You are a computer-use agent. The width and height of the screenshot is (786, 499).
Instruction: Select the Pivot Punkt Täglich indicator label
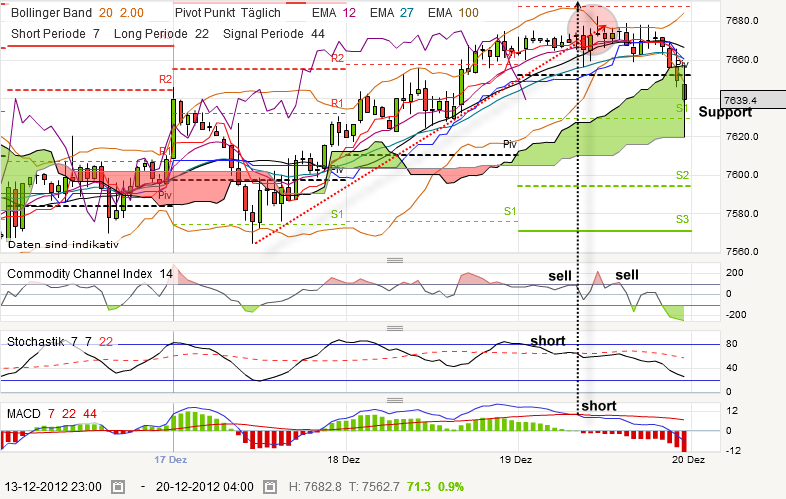pos(228,13)
